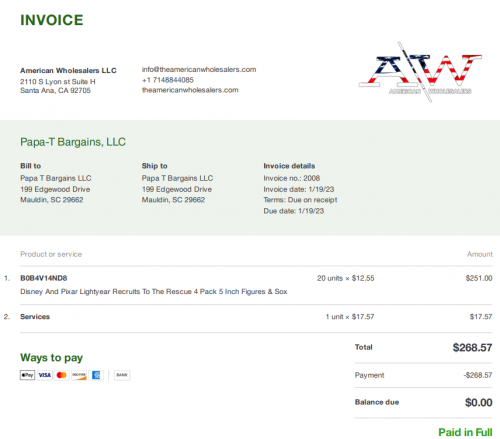Image resolution: width=500 pixels, height=439 pixels.
Task: Click the Invoice details label
Action: [x=289, y=166]
